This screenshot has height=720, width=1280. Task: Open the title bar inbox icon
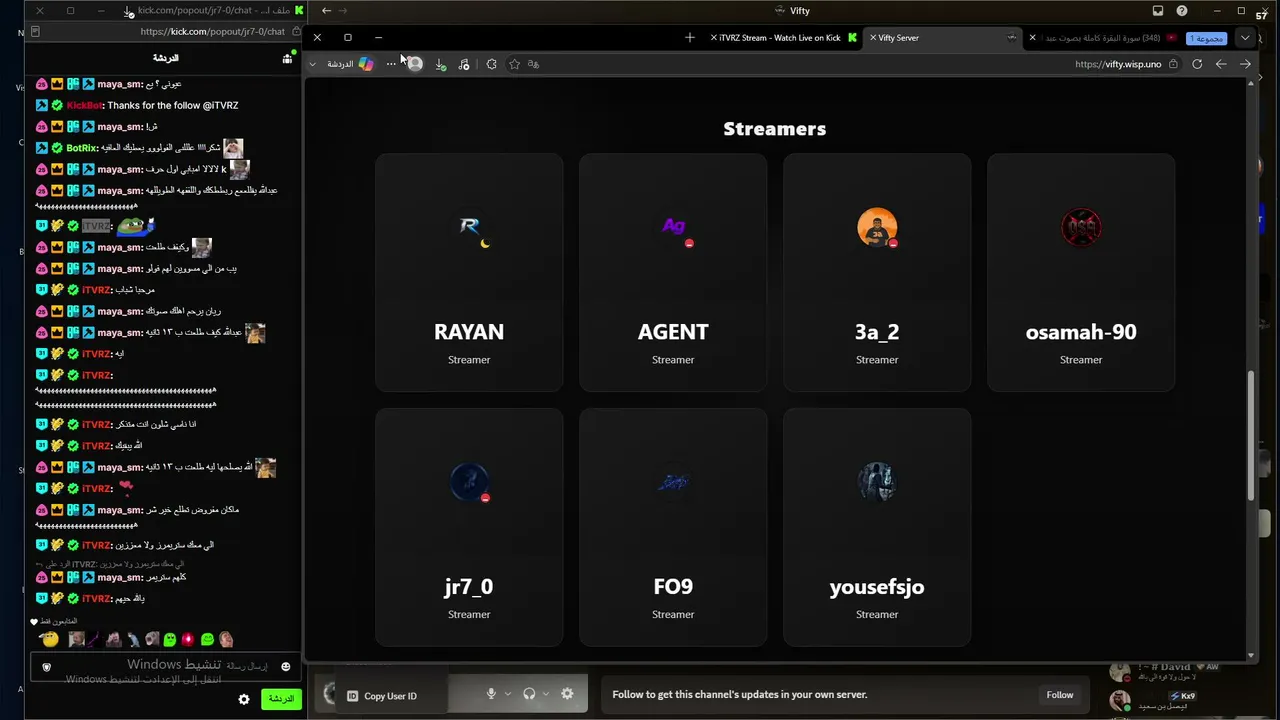coord(1158,11)
